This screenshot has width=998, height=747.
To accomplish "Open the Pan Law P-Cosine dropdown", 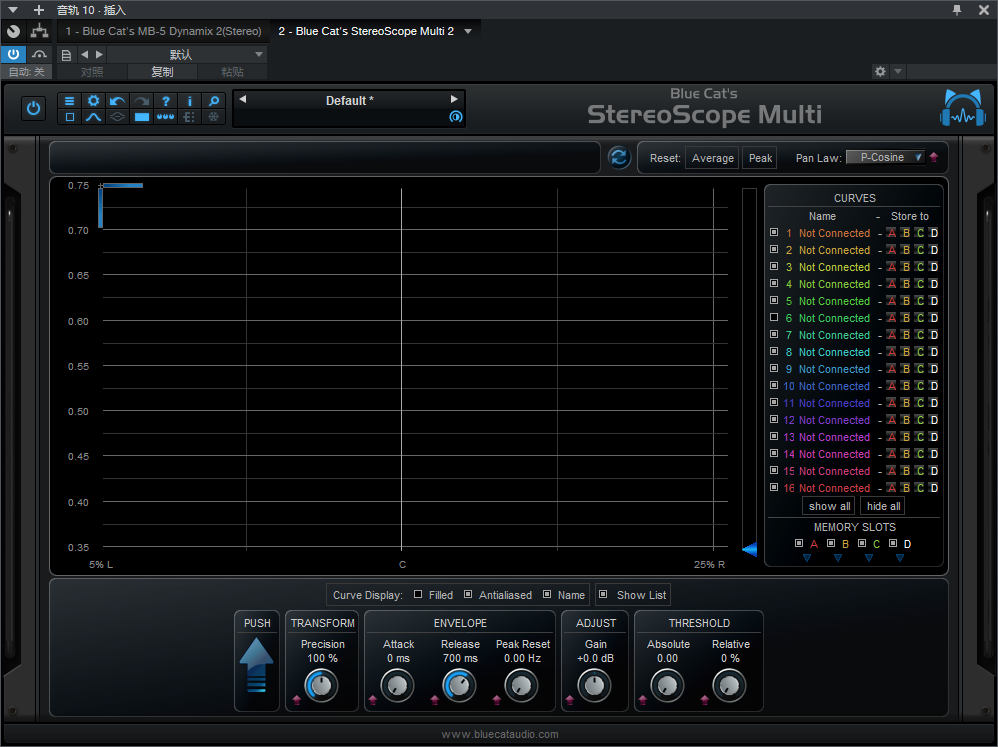I will (x=885, y=157).
